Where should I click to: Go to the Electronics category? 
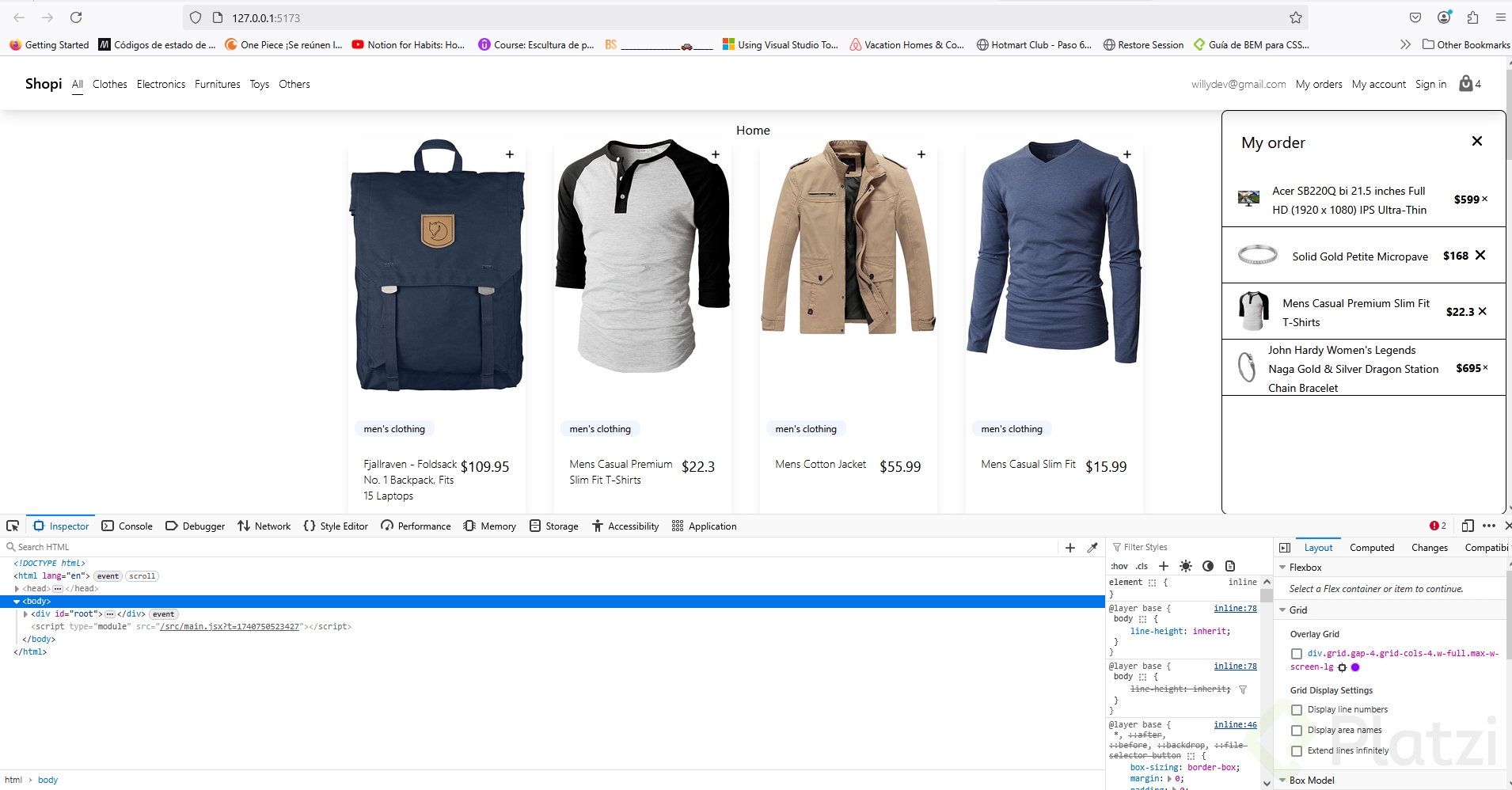click(x=161, y=84)
